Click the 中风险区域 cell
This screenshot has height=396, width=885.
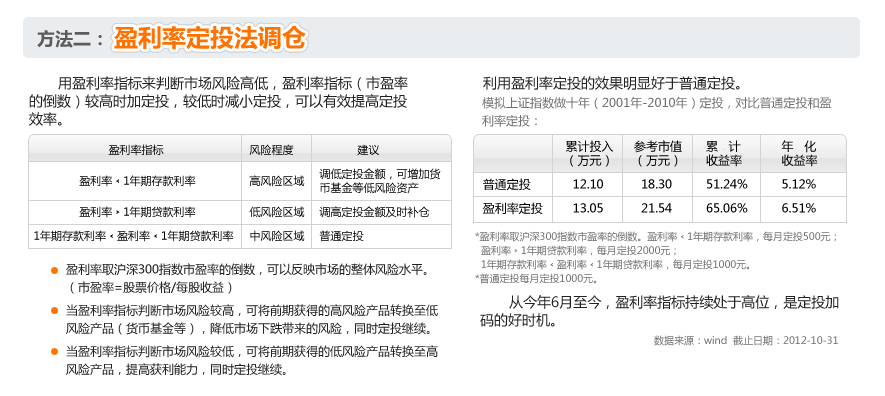pyautogui.click(x=277, y=236)
